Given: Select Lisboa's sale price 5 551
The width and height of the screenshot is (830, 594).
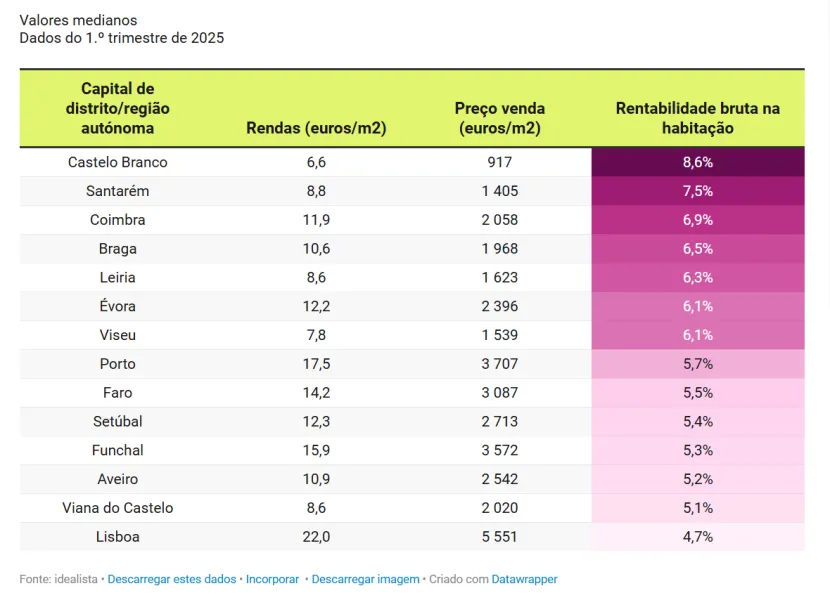Looking at the screenshot, I should [499, 537].
